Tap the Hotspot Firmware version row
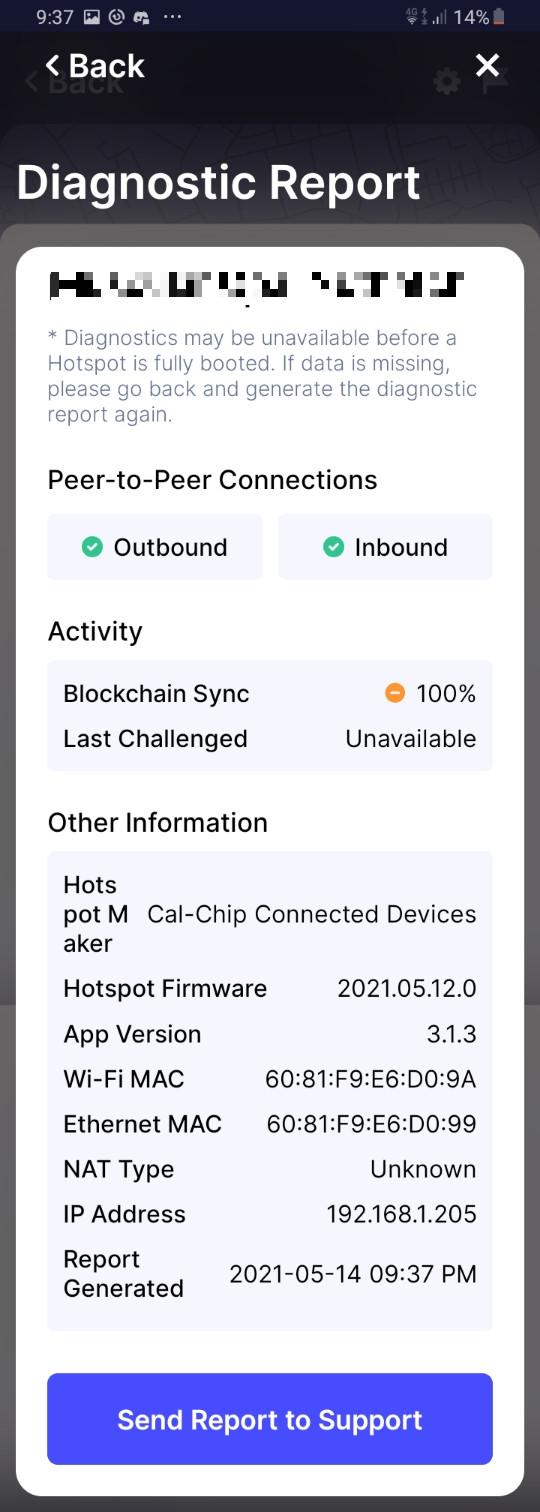 270,989
